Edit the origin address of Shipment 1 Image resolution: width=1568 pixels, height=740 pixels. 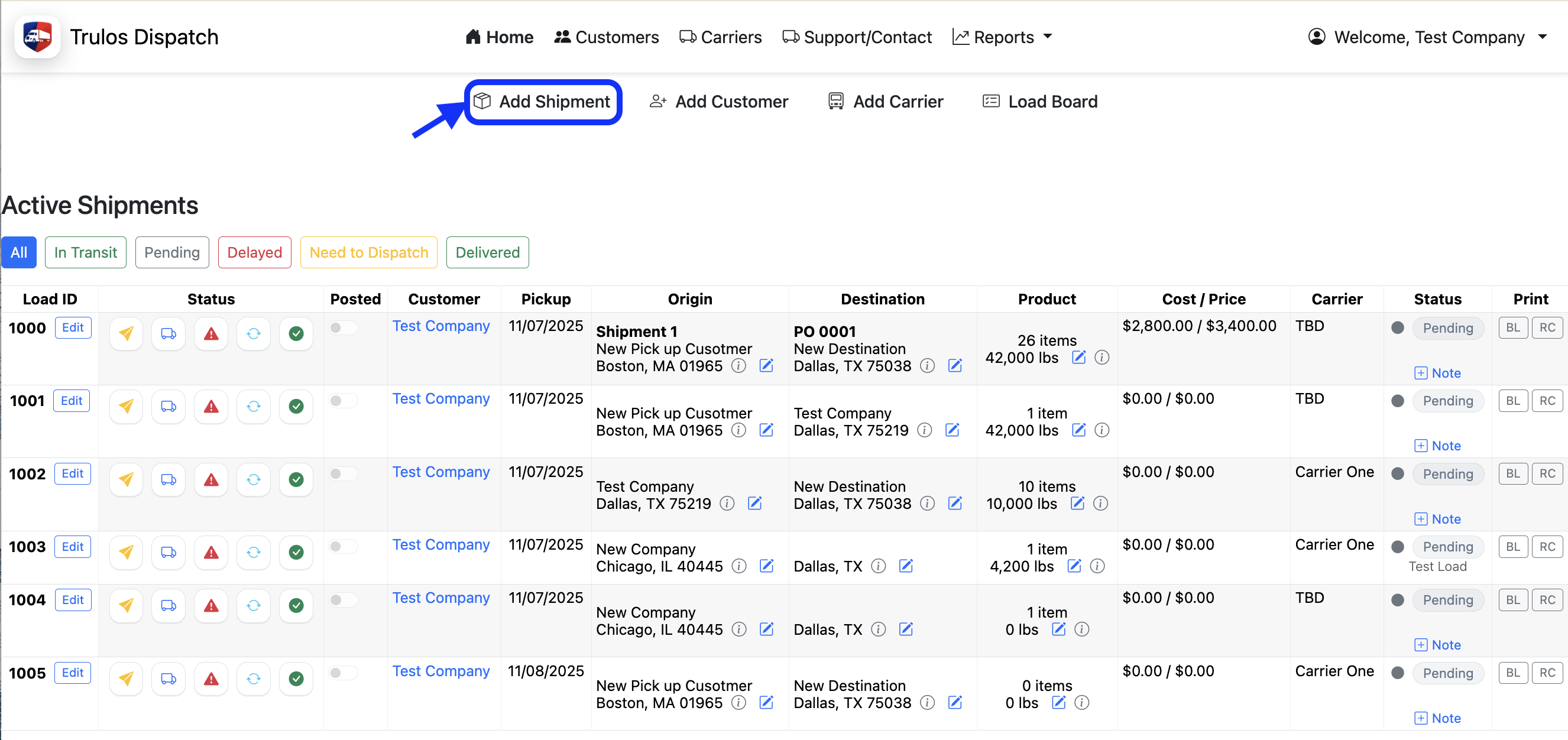click(x=766, y=366)
